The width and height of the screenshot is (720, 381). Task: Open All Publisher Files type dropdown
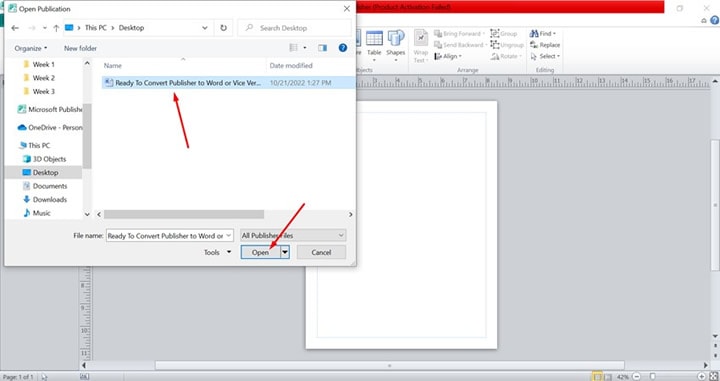(293, 235)
